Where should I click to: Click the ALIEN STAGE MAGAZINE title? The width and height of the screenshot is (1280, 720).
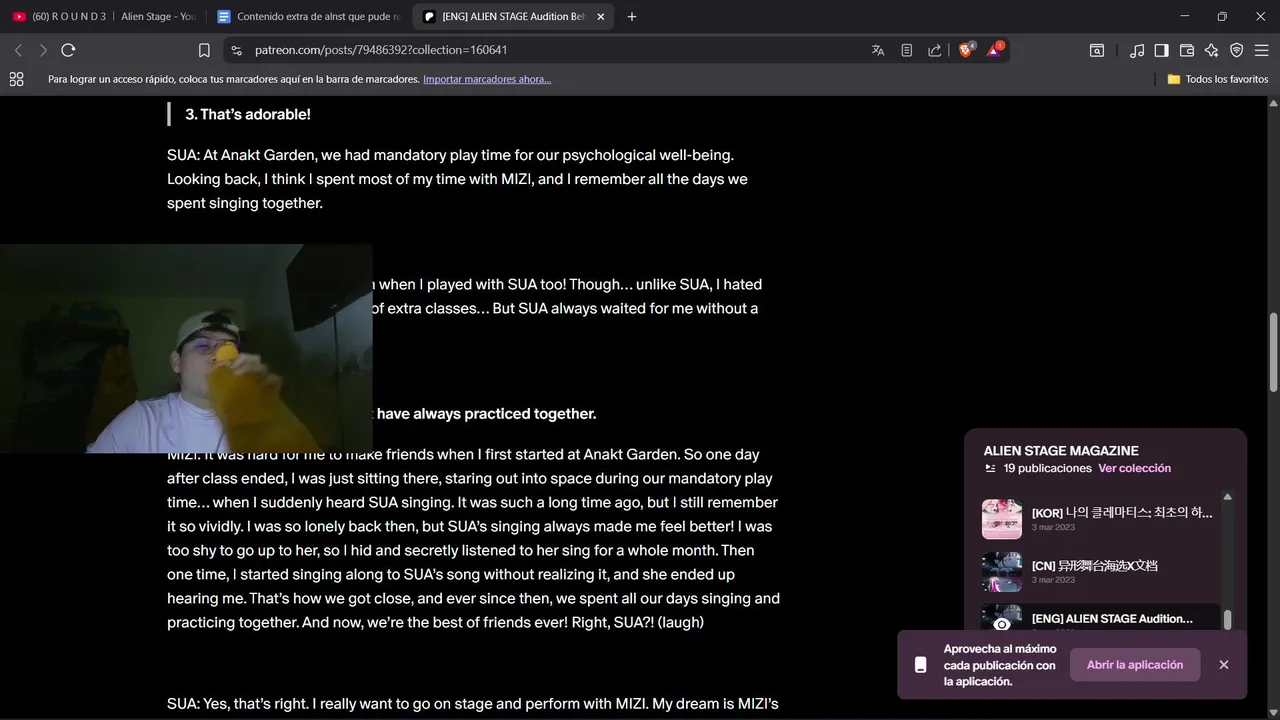click(x=1061, y=451)
